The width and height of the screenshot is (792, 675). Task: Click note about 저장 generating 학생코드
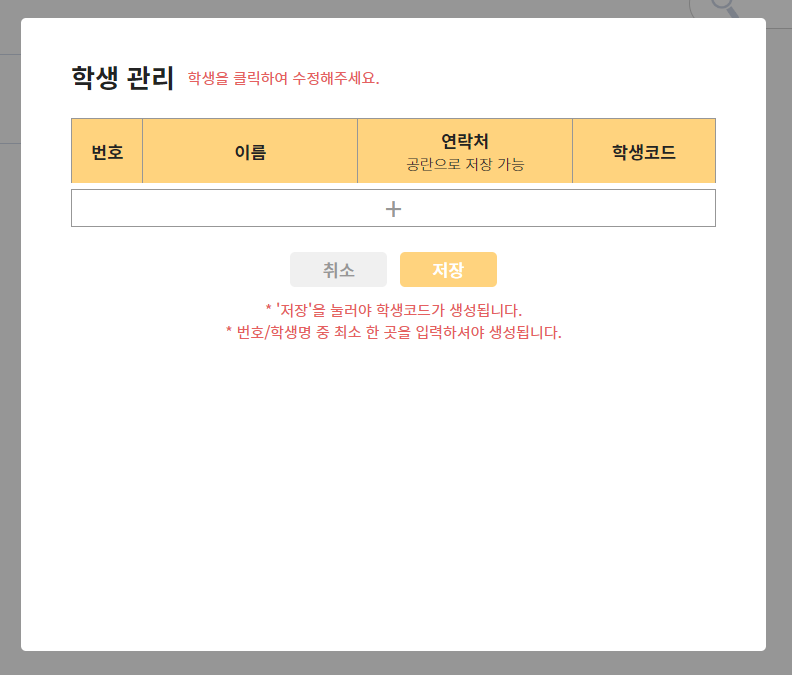[x=394, y=310]
